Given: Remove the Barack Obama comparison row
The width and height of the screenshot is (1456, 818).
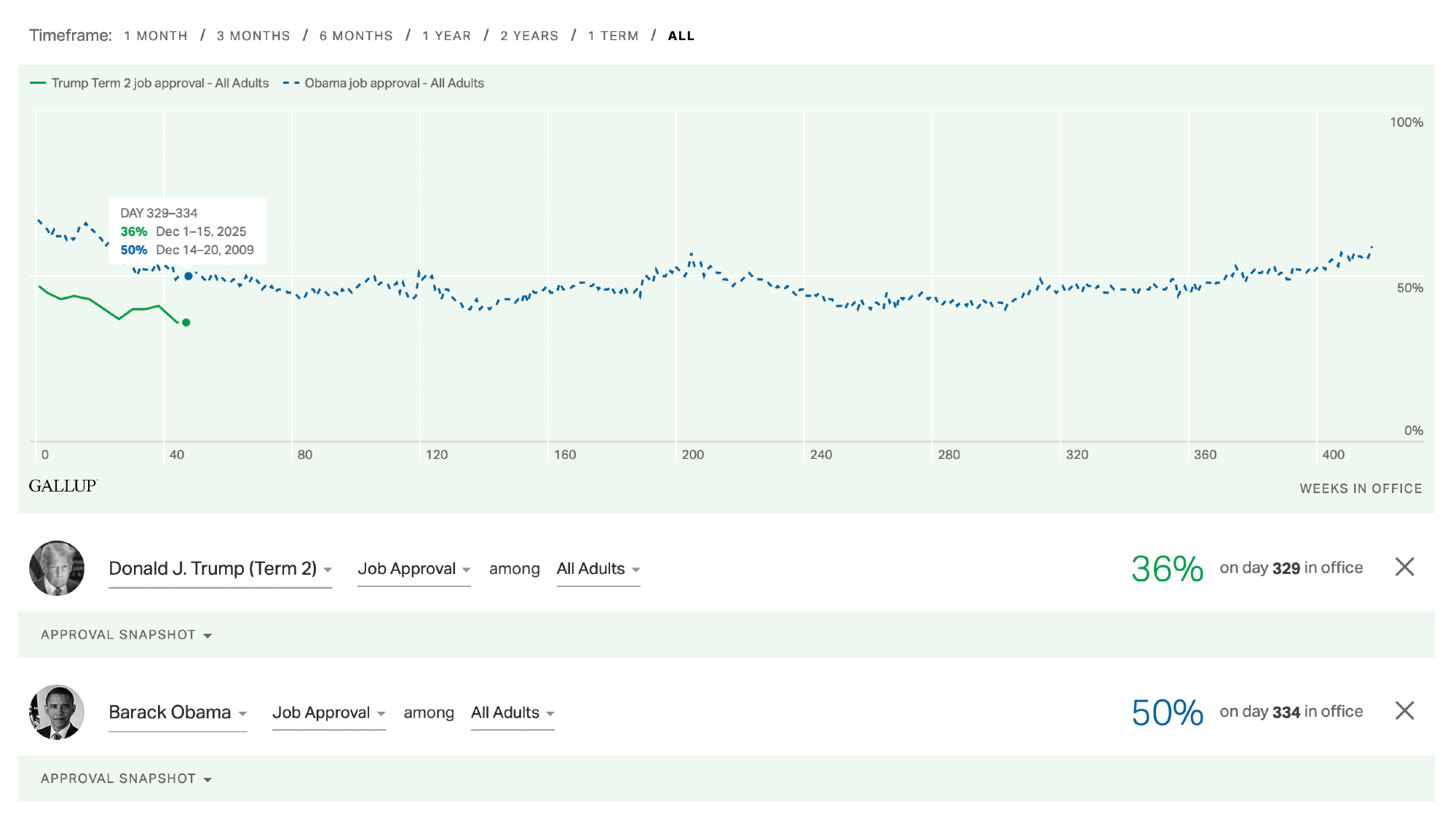Looking at the screenshot, I should click(x=1404, y=710).
